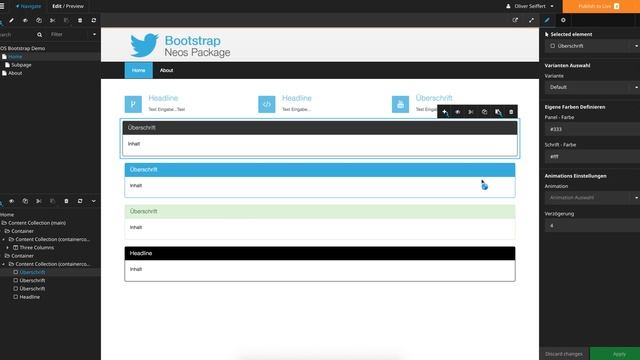Select the Three Columns tree node
The width and height of the screenshot is (640, 360).
pyautogui.click(x=36, y=247)
